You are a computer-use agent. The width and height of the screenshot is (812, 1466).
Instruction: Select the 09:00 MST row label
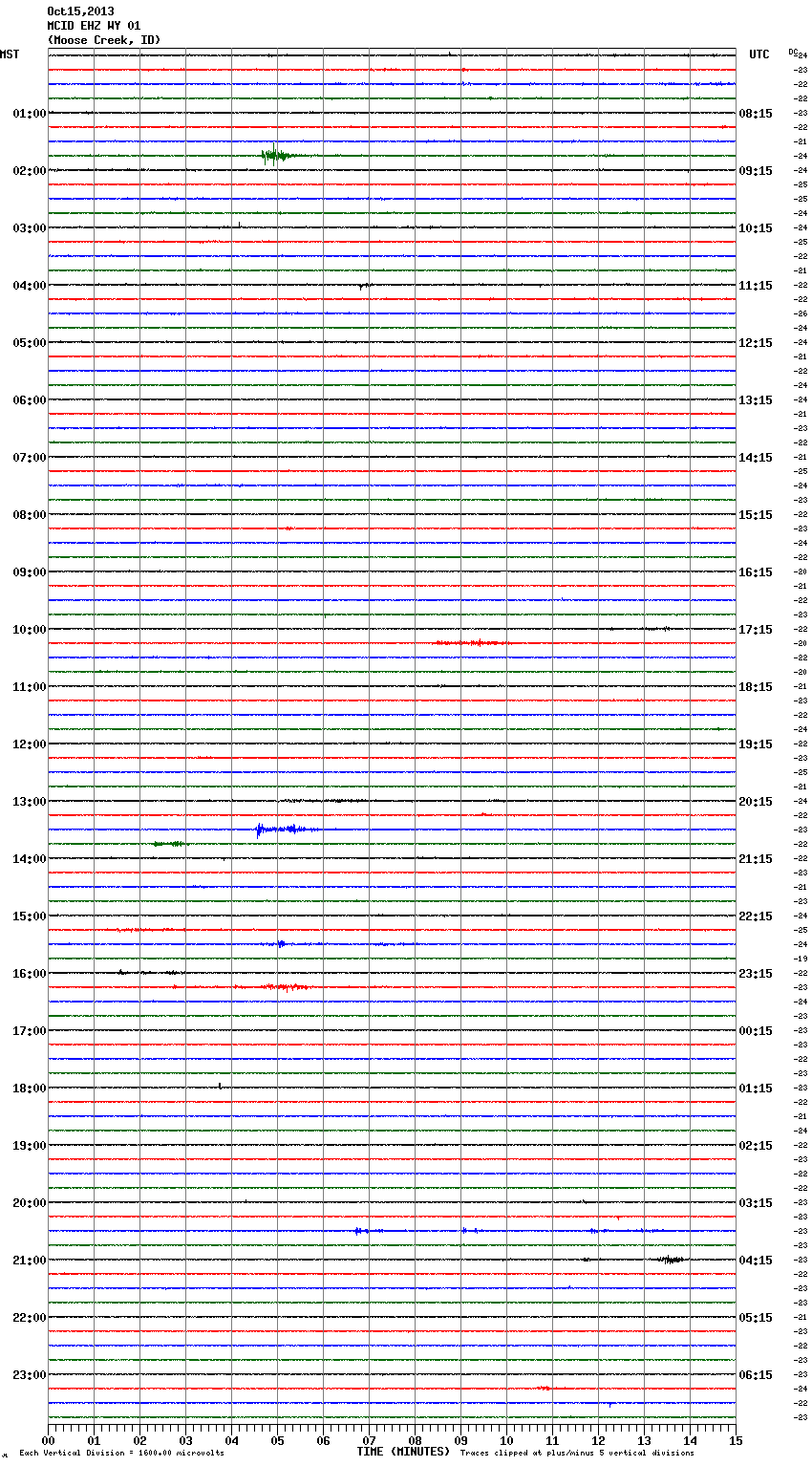pyautogui.click(x=30, y=572)
